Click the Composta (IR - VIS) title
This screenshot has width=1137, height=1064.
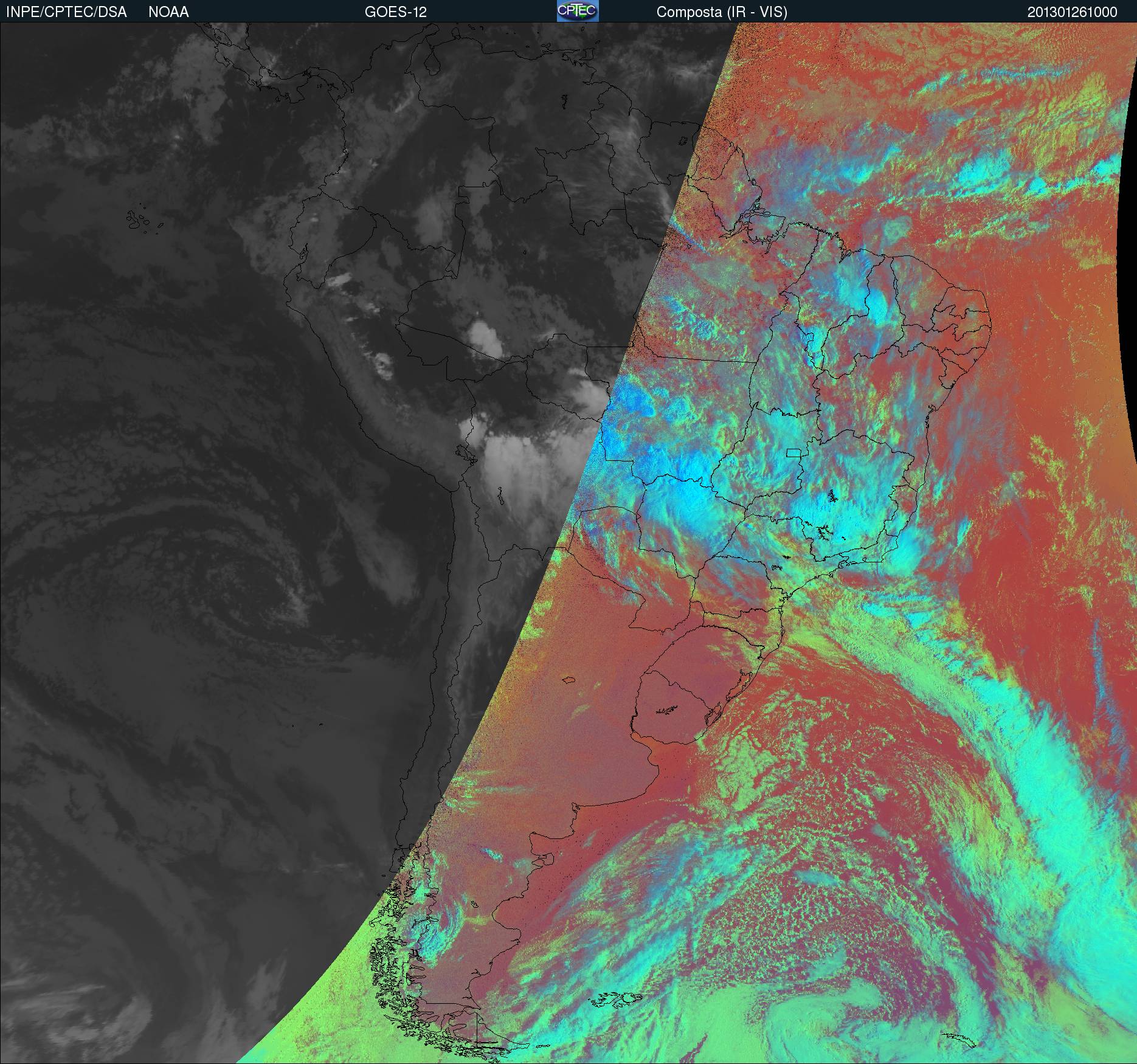[722, 12]
